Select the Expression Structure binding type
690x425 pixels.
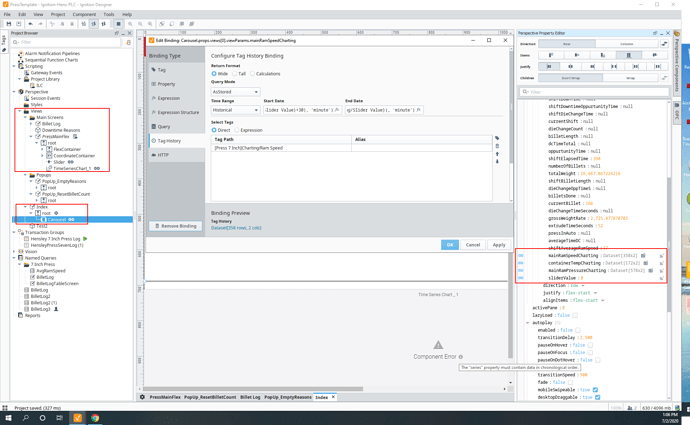tap(176, 113)
